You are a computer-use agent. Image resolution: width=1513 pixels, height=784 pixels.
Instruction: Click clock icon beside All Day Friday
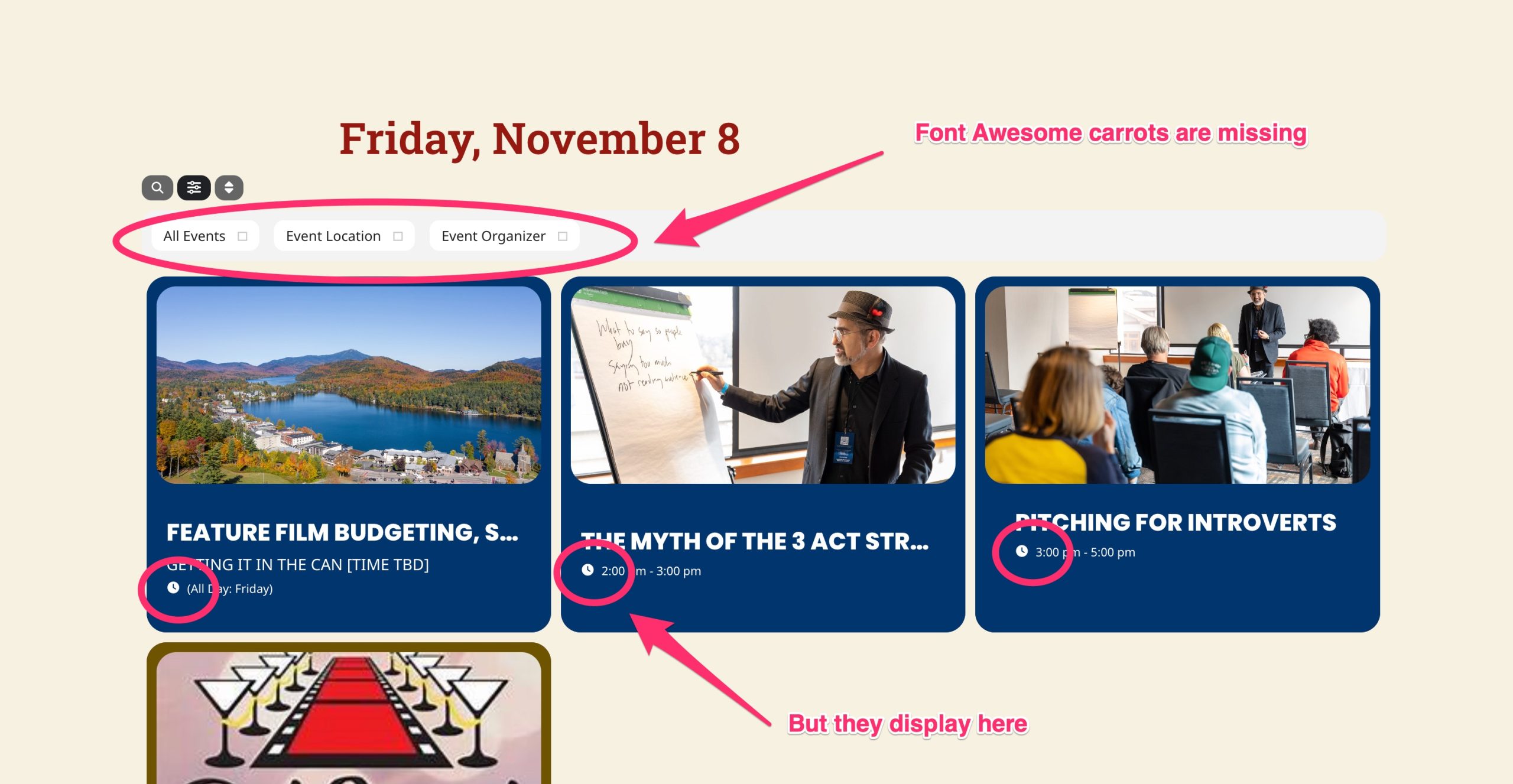tap(173, 588)
